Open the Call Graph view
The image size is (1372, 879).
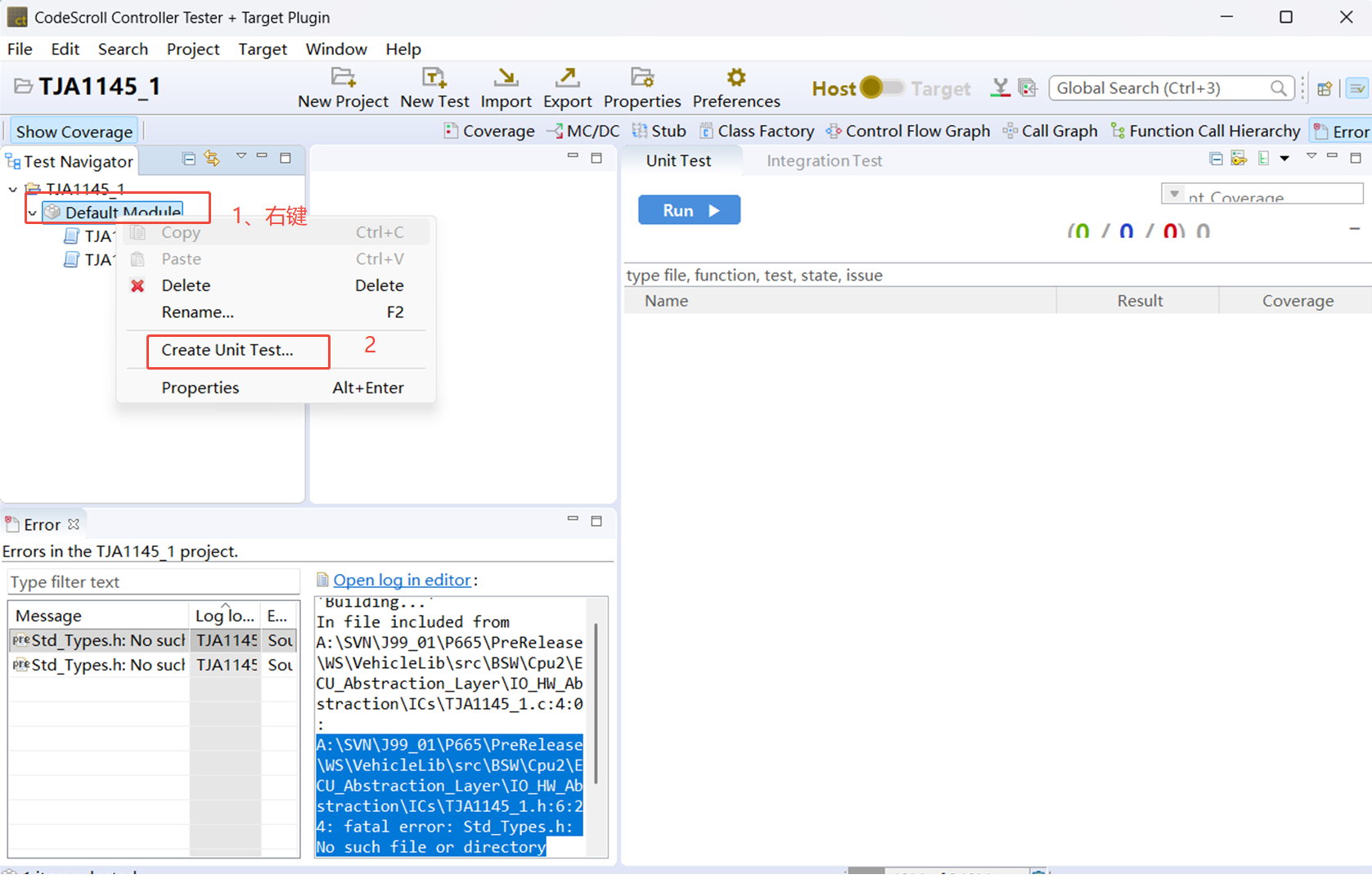tap(1050, 131)
